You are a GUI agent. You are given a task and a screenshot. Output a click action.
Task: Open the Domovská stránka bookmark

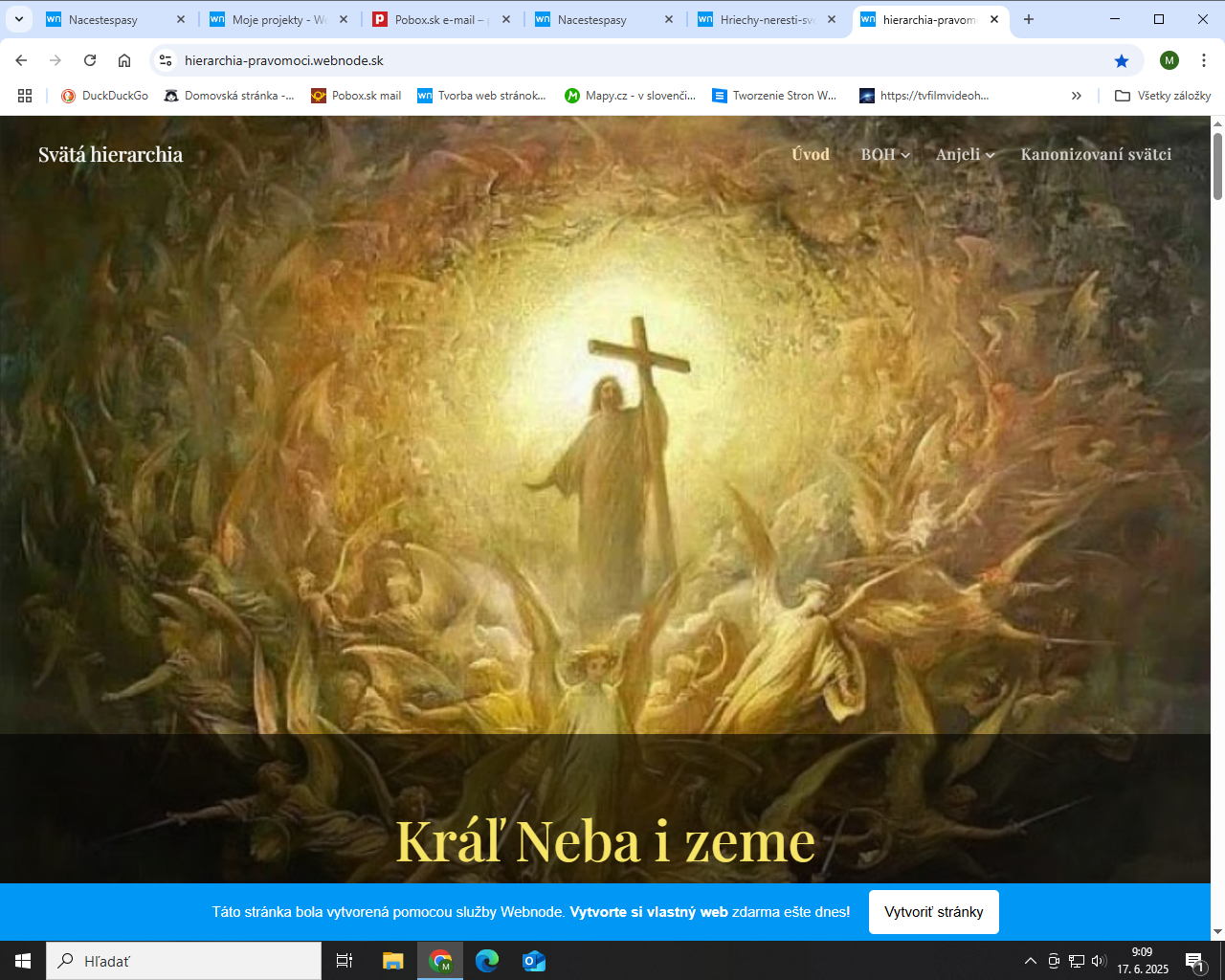229,96
